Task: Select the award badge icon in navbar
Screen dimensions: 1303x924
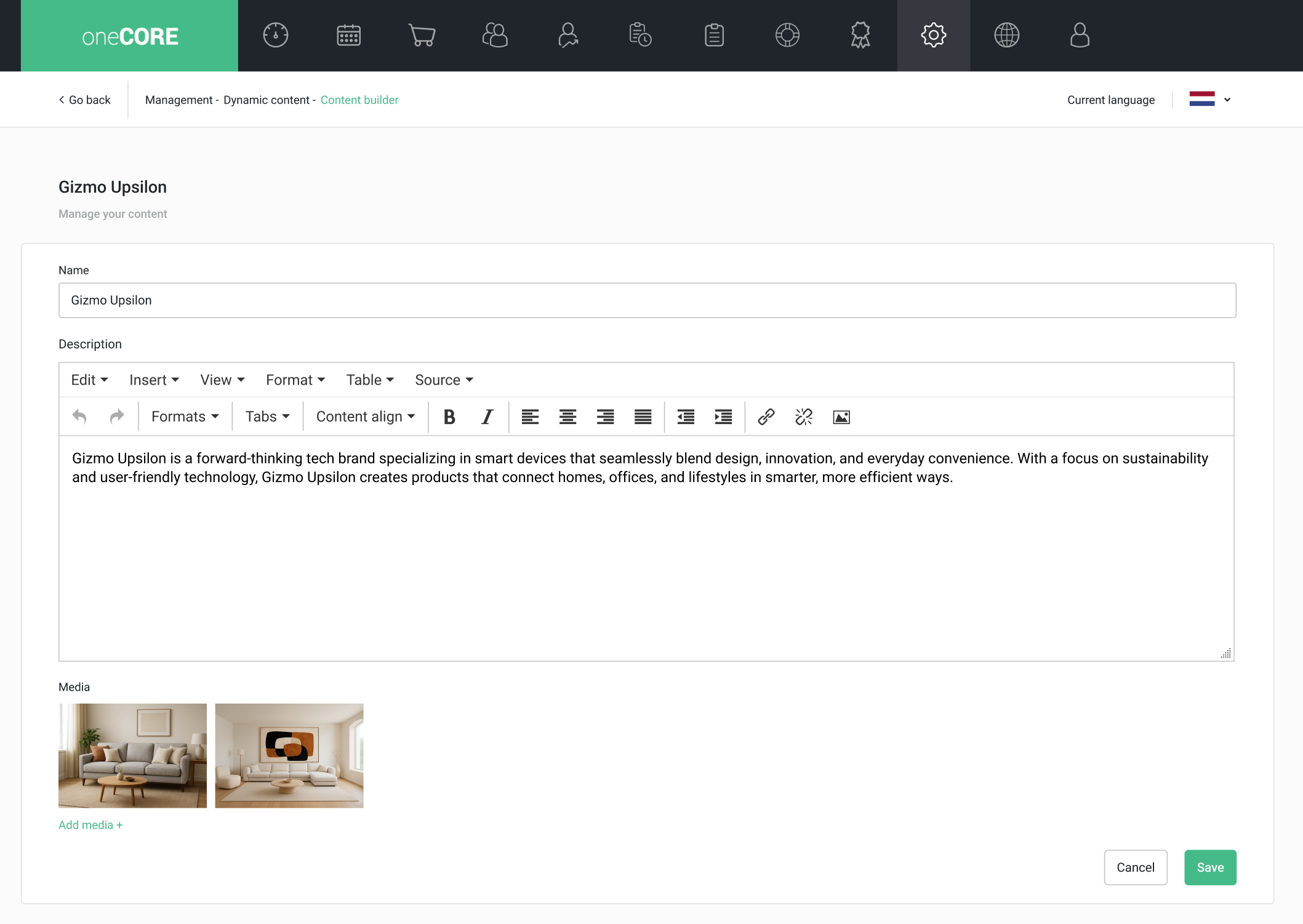Action: tap(860, 35)
